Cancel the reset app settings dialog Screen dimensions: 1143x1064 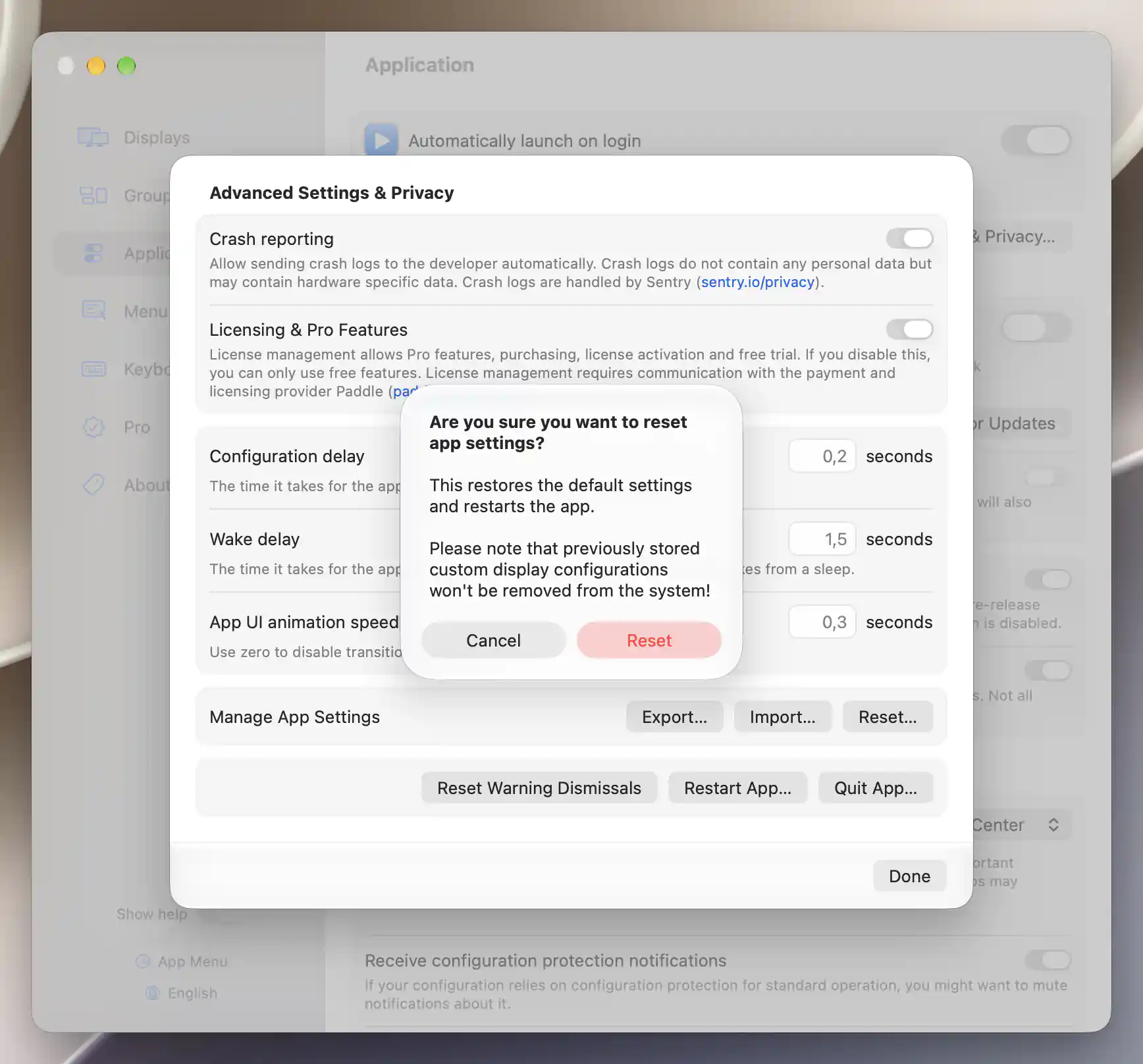pos(493,640)
